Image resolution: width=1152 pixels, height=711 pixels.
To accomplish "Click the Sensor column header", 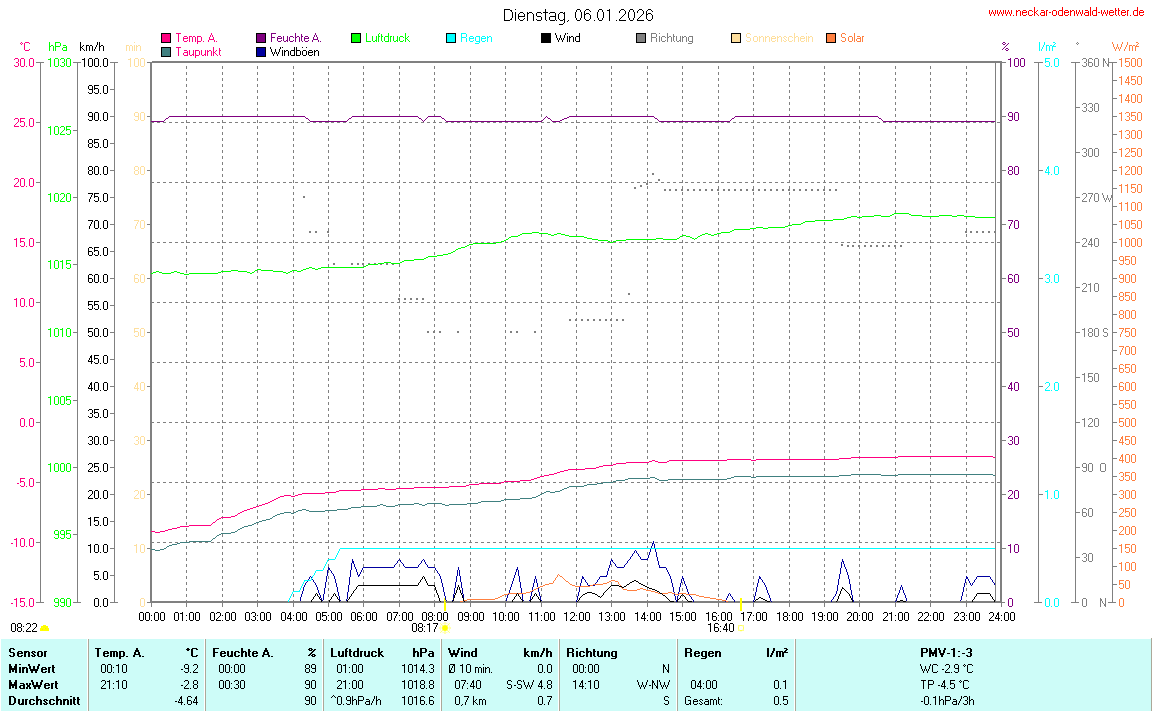I will [x=27, y=653].
